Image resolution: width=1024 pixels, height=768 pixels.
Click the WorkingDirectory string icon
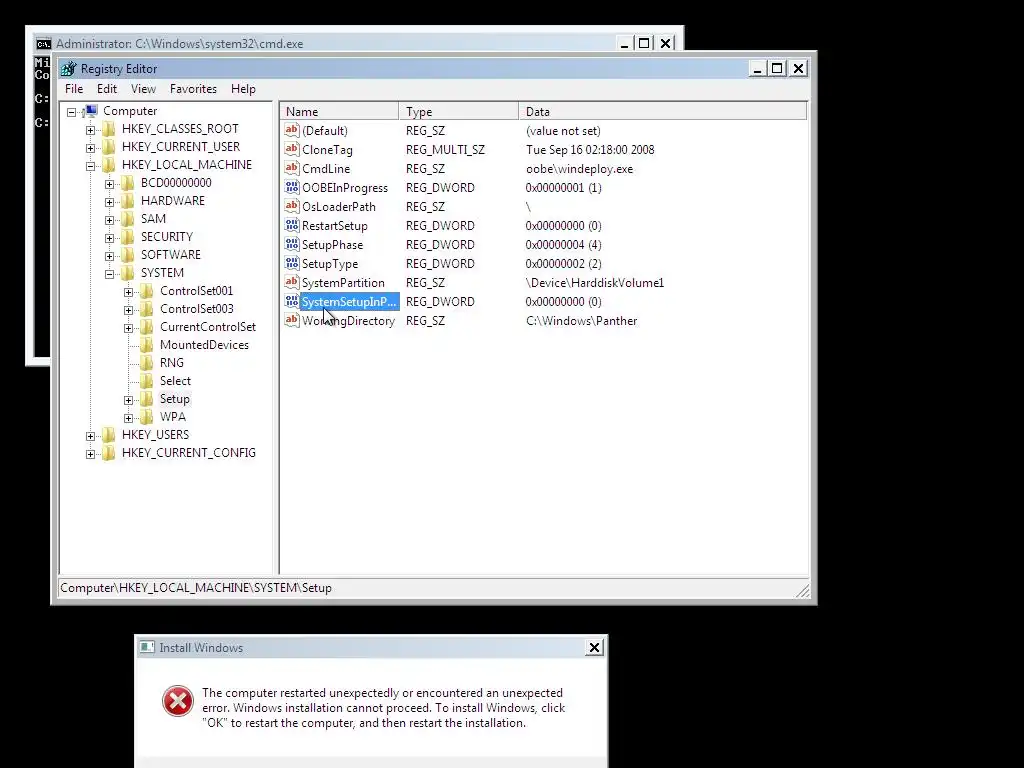click(x=292, y=320)
